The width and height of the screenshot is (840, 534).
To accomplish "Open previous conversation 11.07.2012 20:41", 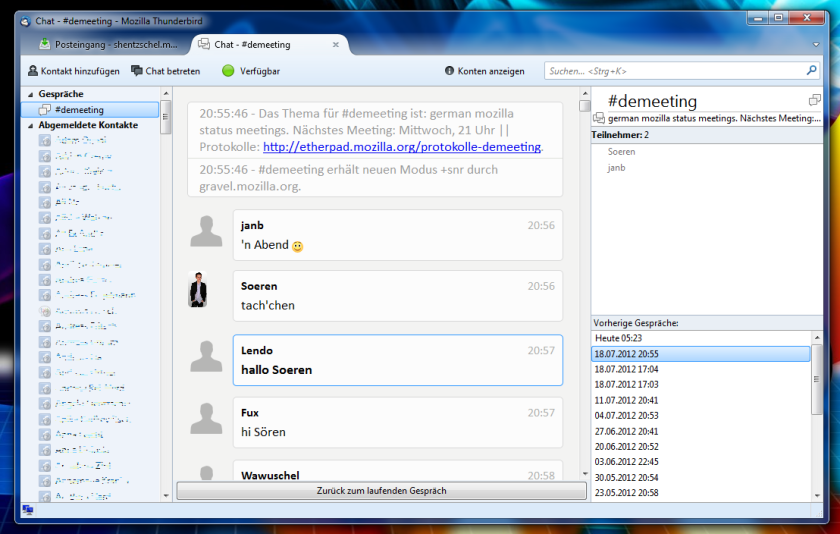I will click(701, 400).
